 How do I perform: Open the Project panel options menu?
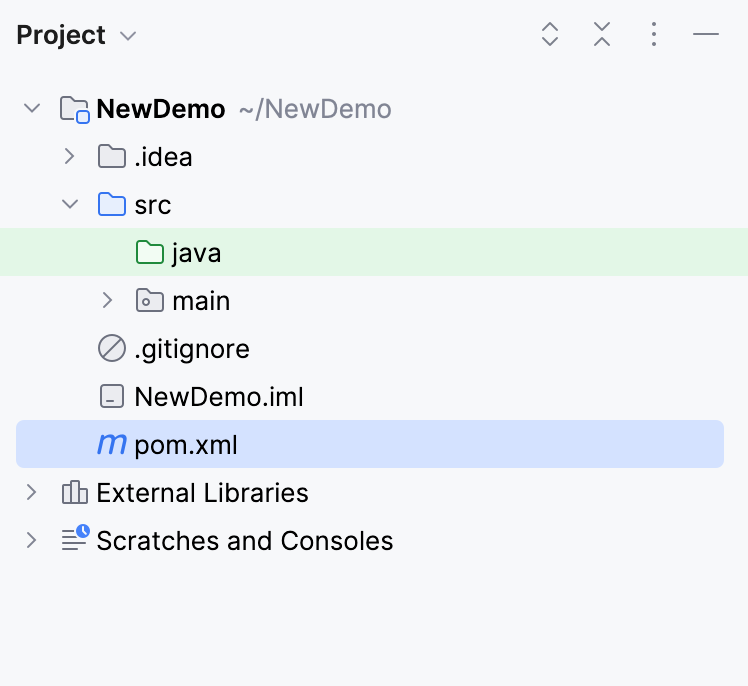point(653,35)
